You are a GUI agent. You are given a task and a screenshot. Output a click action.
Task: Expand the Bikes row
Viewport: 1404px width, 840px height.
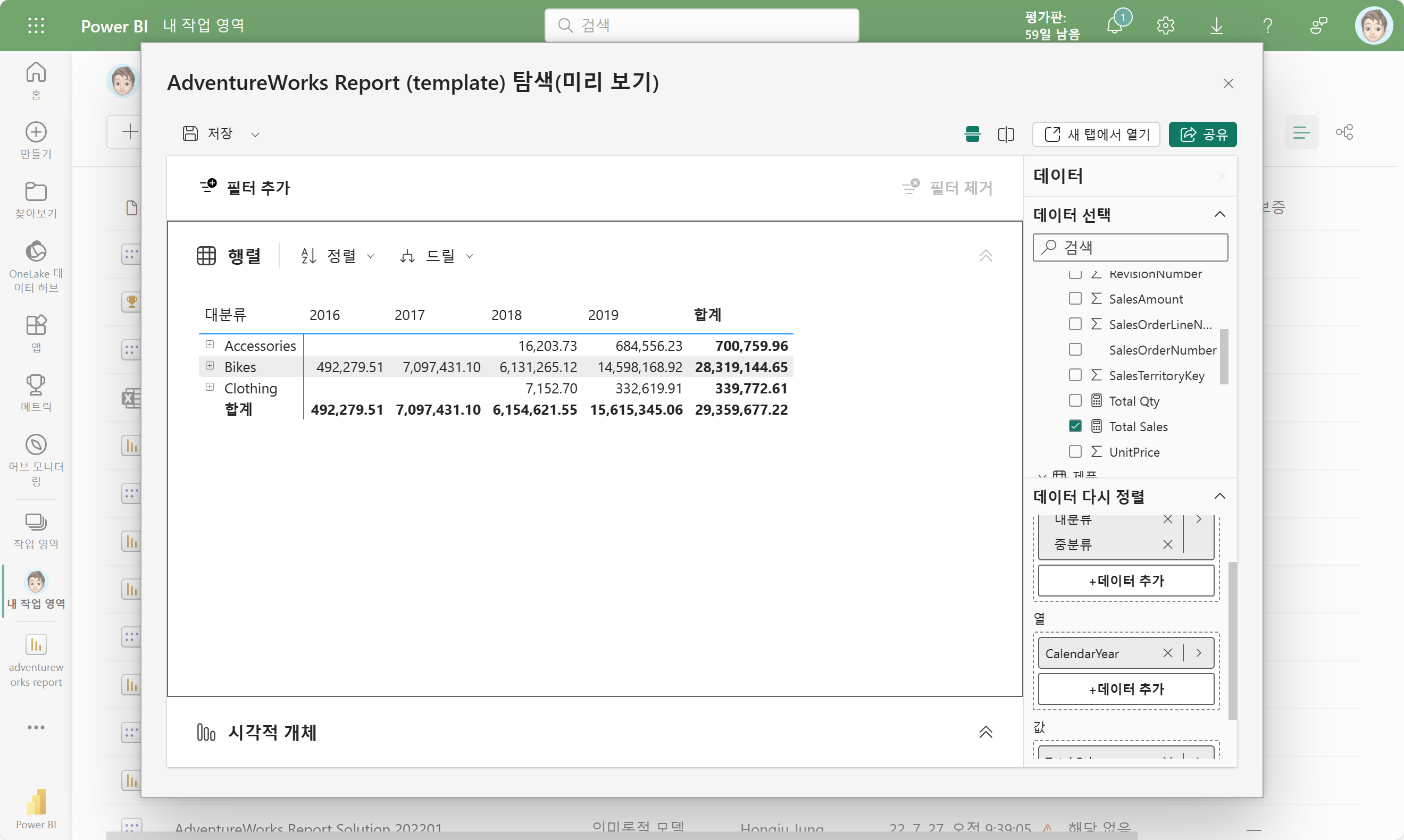(210, 366)
